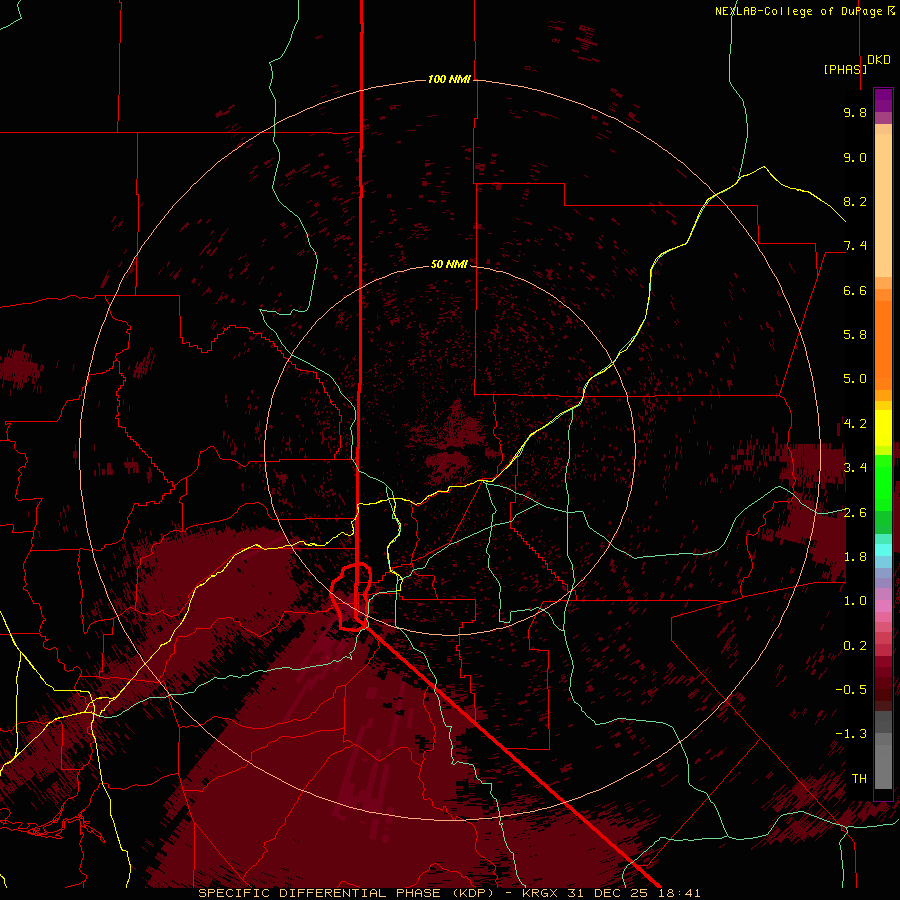Viewport: 900px width, 900px height.
Task: Click the 9.8 legend value
Action: coord(855,112)
